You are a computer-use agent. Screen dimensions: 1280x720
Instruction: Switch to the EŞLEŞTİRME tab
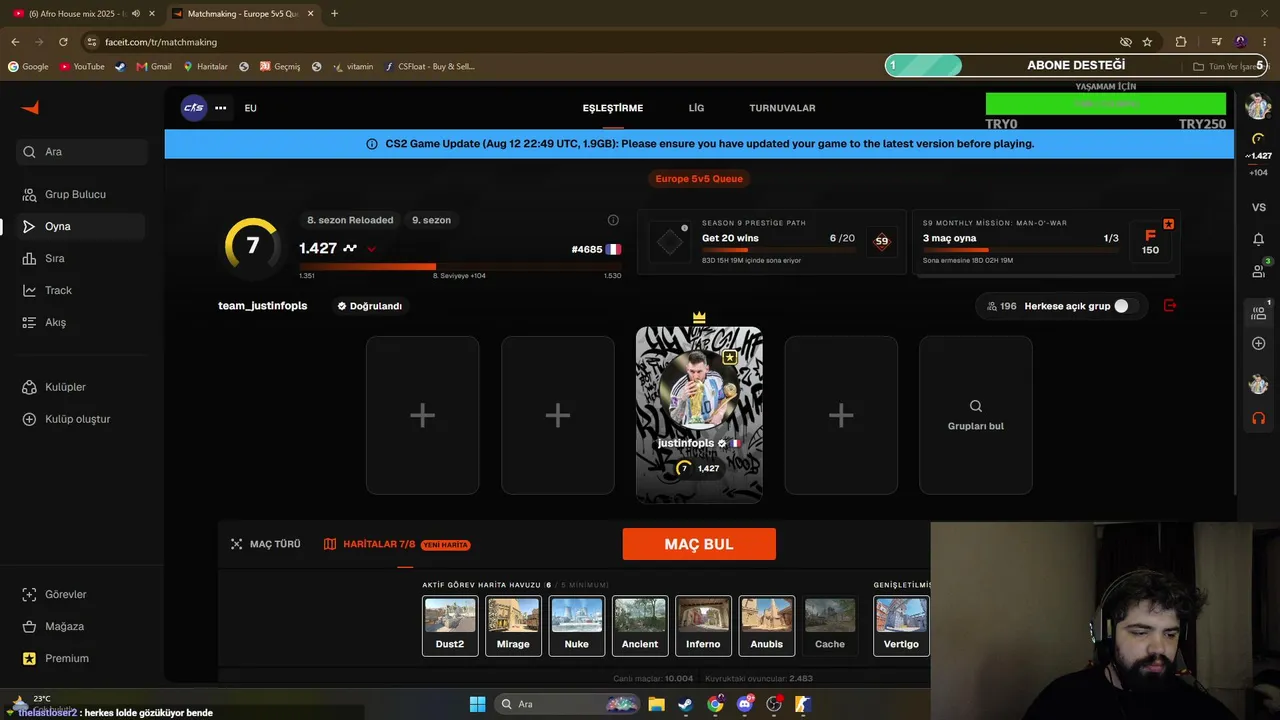click(x=613, y=108)
